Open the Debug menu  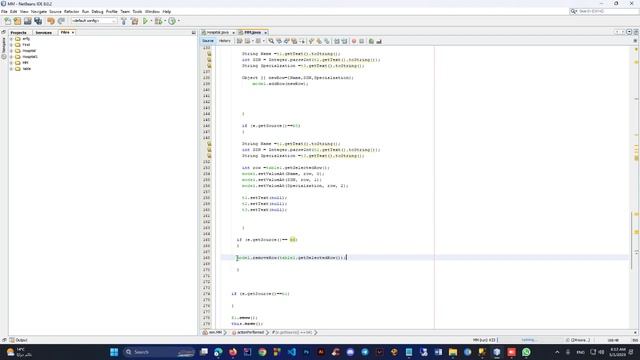[97, 11]
